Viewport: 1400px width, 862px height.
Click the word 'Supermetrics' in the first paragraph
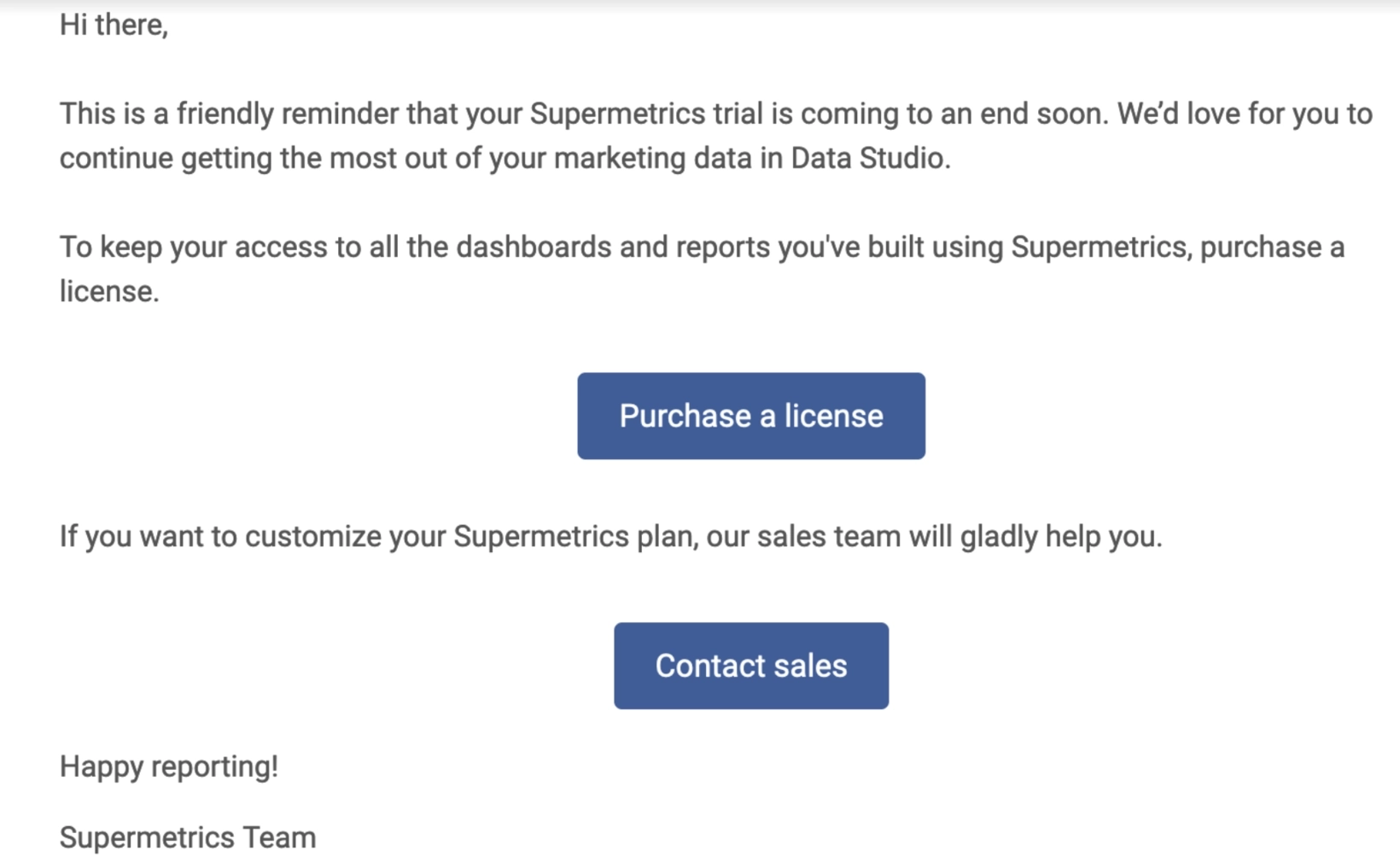pyautogui.click(x=619, y=112)
